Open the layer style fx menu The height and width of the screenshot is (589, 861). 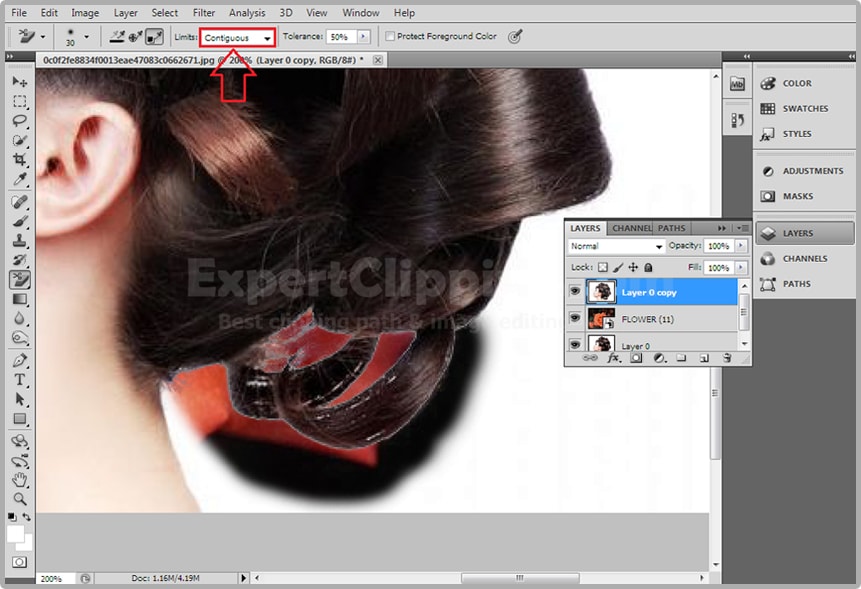pyautogui.click(x=613, y=358)
